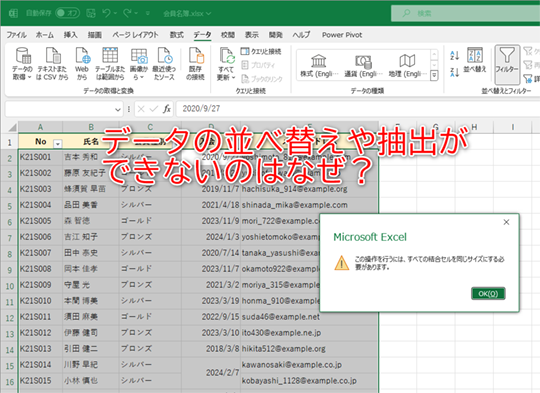
Task: Open the 並べ替え (Sort) dialog
Action: point(475,60)
